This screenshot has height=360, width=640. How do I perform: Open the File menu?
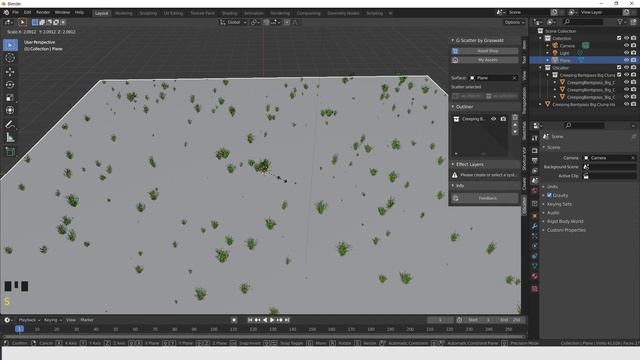tap(15, 13)
